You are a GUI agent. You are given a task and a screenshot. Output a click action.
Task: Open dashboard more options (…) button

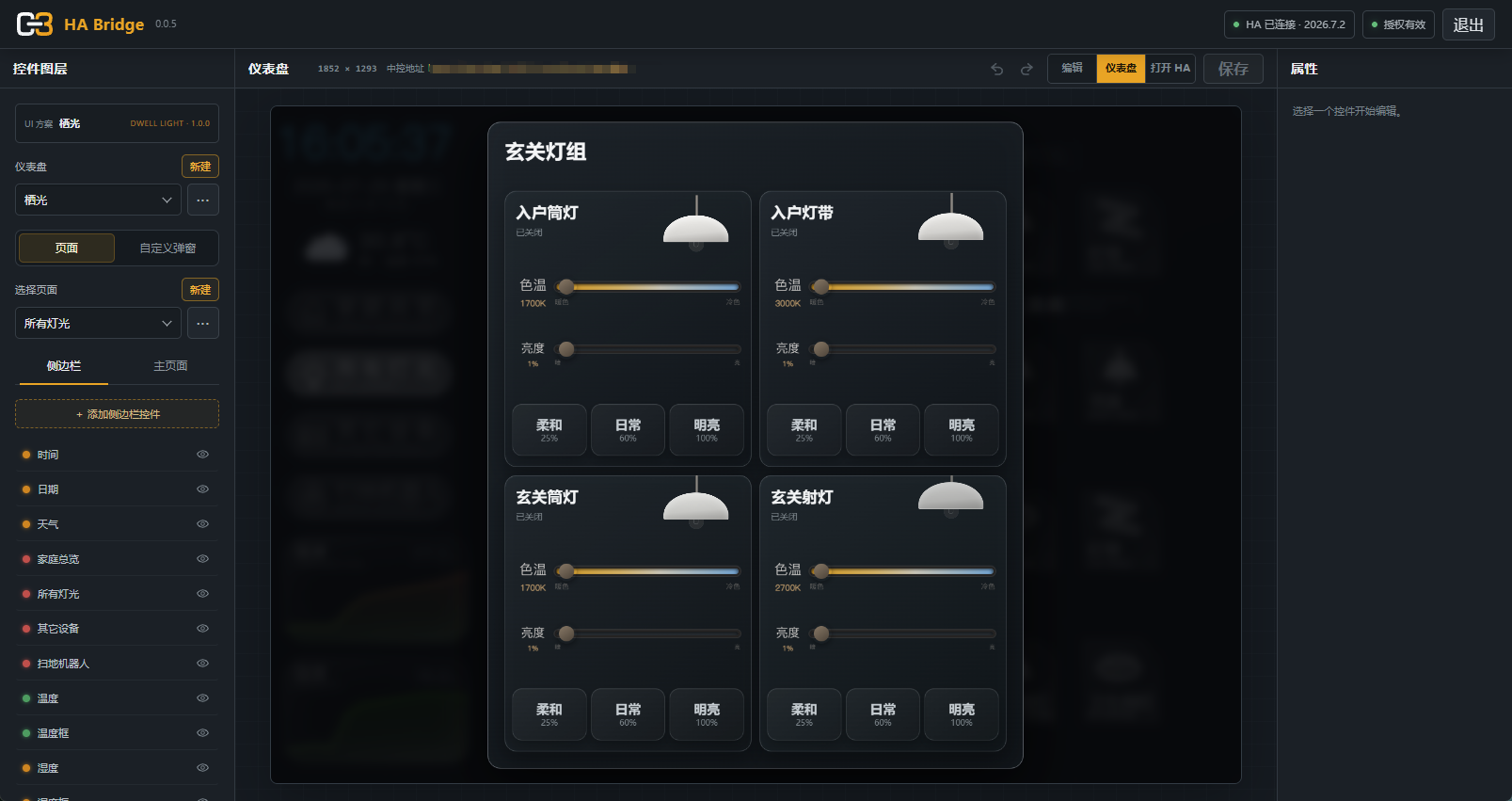pos(203,200)
